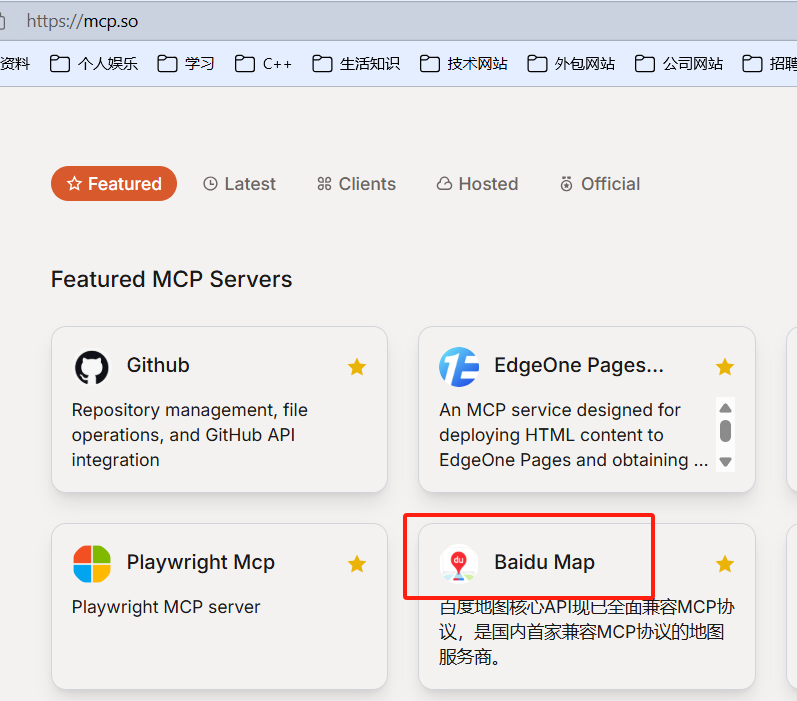
Task: Open the 技术网站 bookmark folder
Action: click(464, 64)
